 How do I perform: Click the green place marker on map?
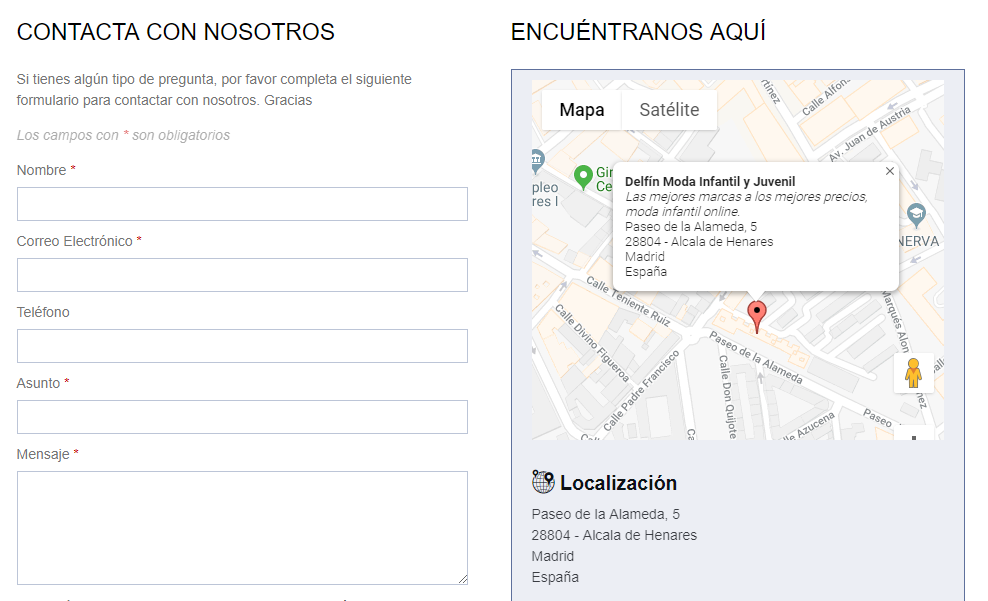(x=583, y=177)
